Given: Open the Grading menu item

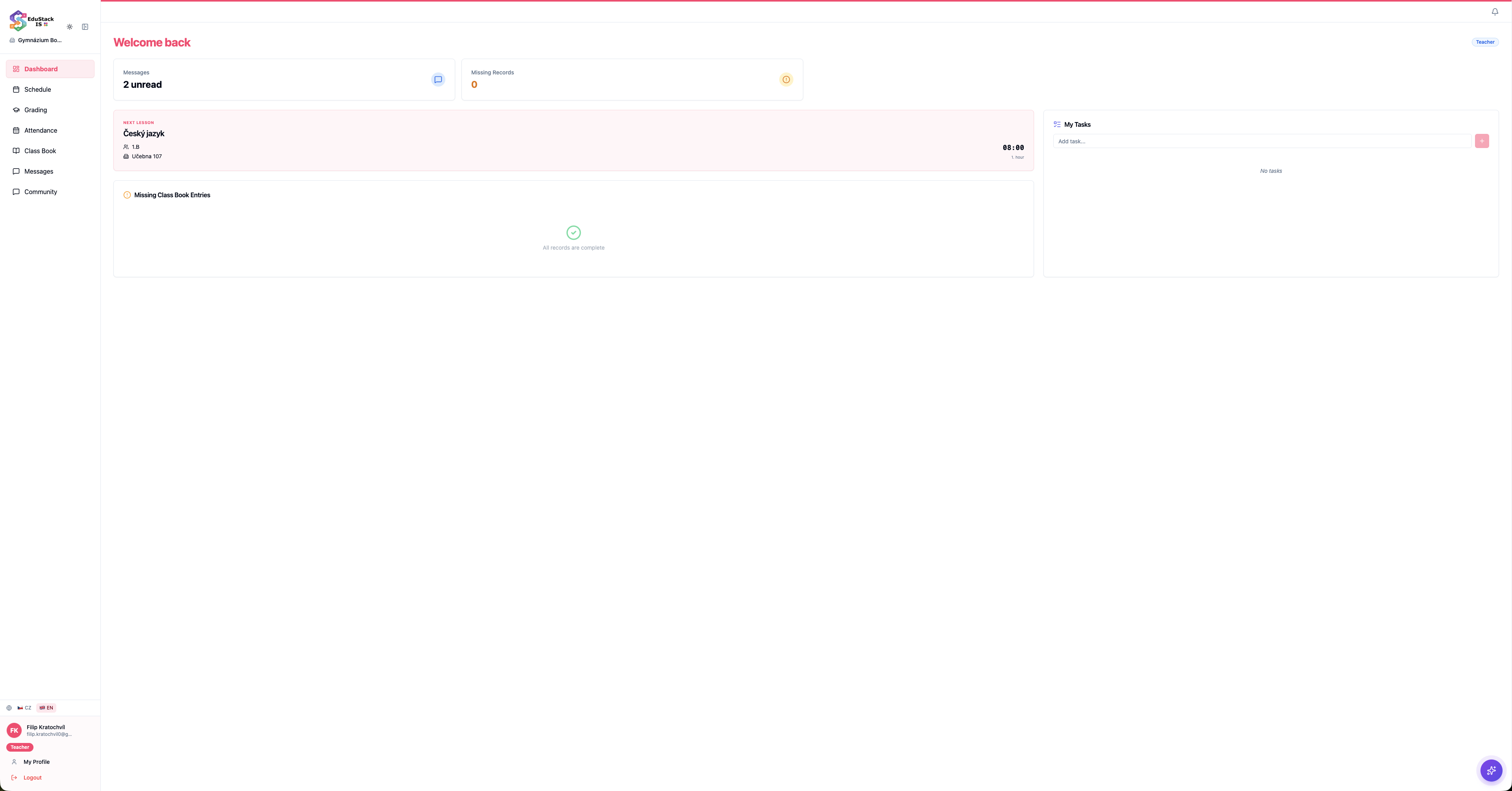Looking at the screenshot, I should [50, 110].
